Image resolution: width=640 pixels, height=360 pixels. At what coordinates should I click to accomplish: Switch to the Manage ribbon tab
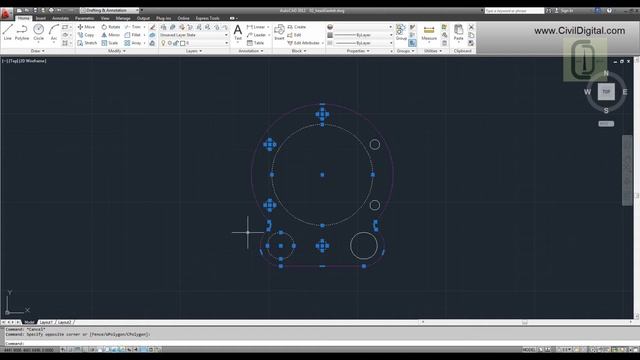(x=123, y=18)
